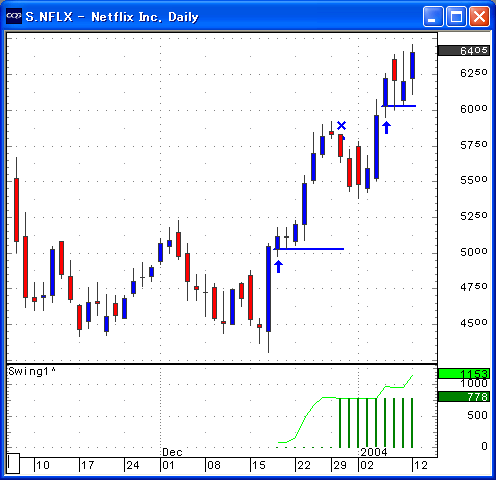The height and width of the screenshot is (480, 496).
Task: Click the 2004 year label on the time axis
Action: [374, 452]
